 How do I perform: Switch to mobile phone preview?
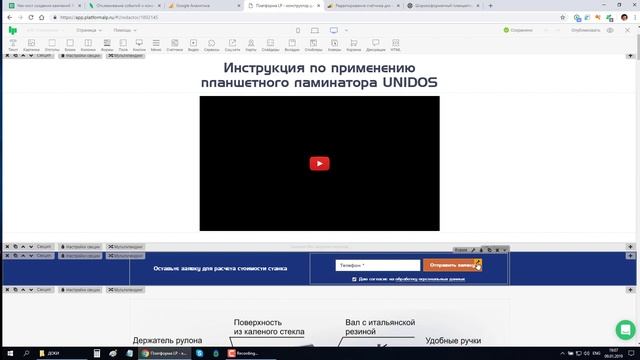[x=298, y=30]
